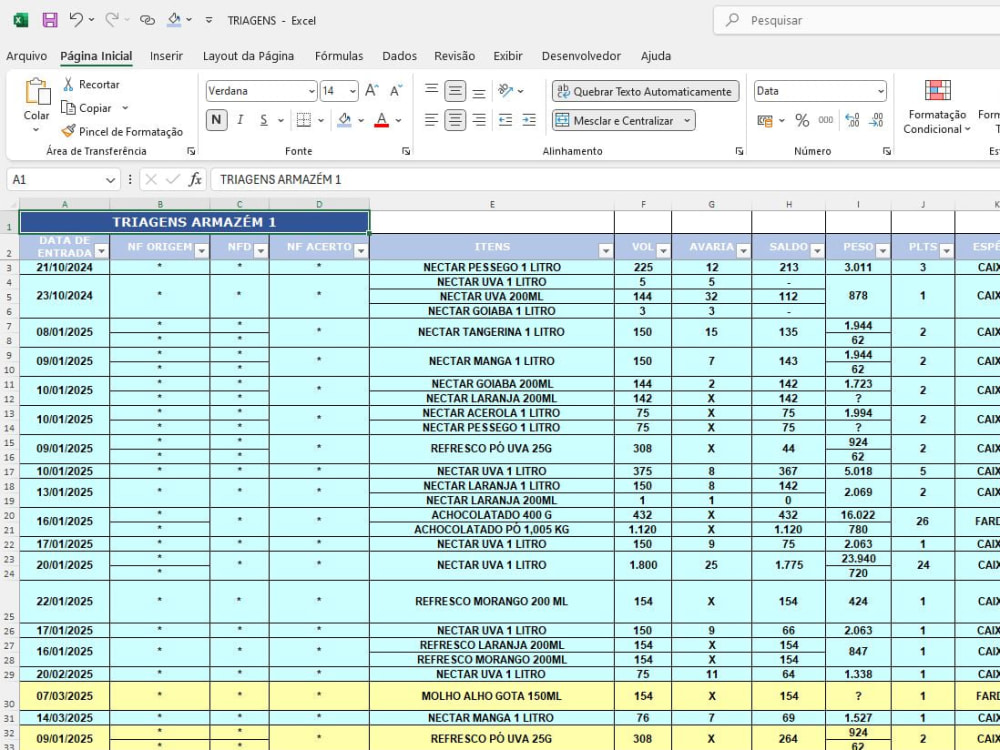Image resolution: width=1000 pixels, height=750 pixels.
Task: Open the ITENS column filter dropdown
Action: [605, 251]
